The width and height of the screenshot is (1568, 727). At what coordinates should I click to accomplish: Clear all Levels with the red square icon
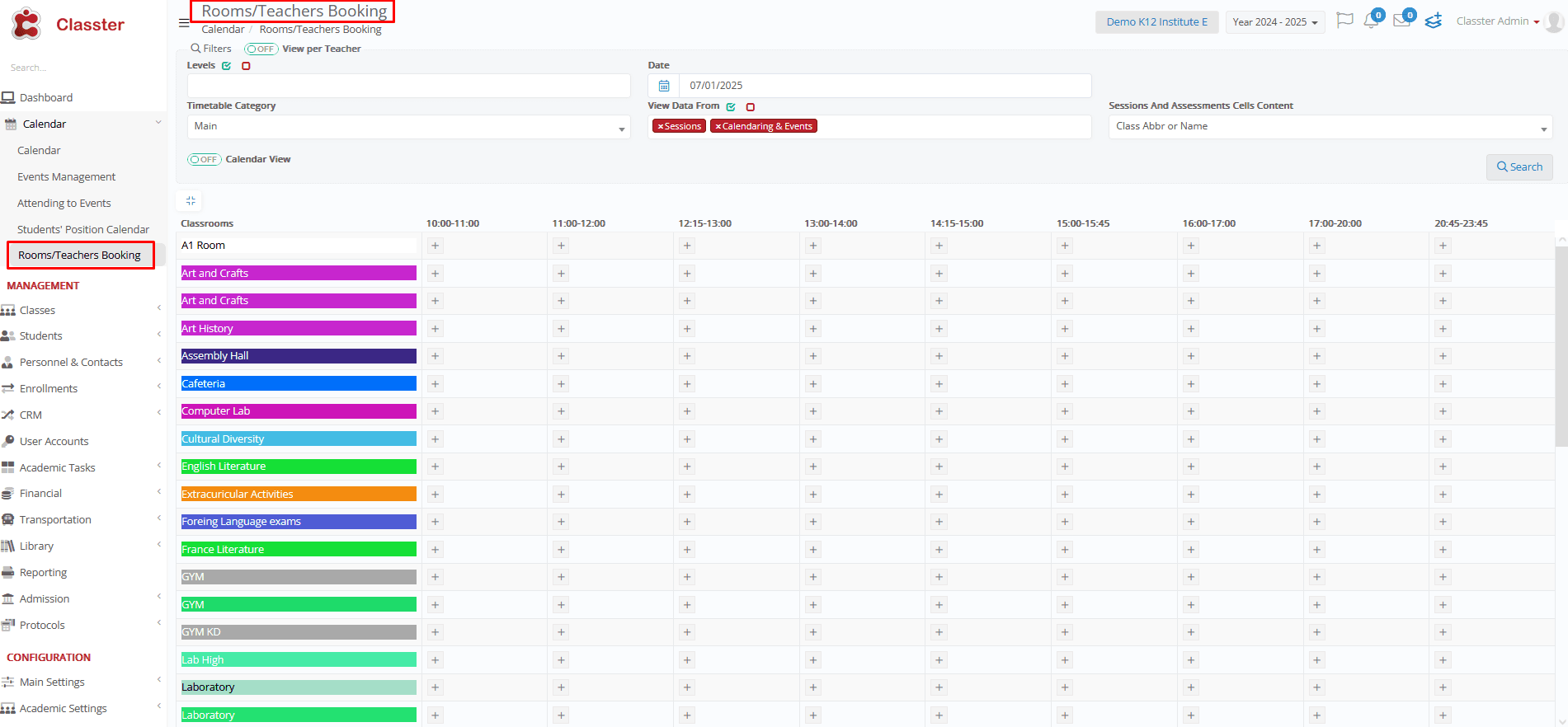pos(246,66)
